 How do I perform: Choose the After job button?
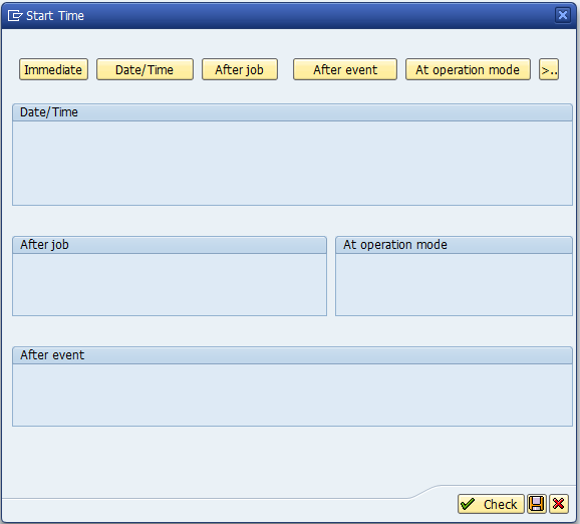240,69
